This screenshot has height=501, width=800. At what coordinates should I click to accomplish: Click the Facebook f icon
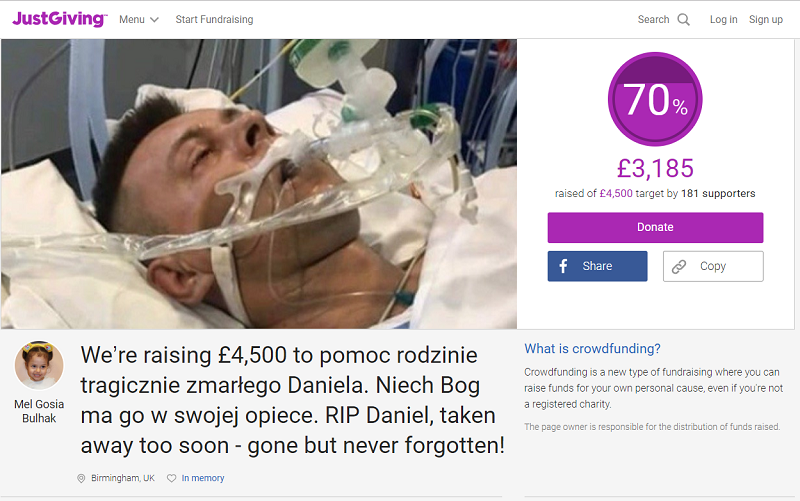[x=563, y=266]
